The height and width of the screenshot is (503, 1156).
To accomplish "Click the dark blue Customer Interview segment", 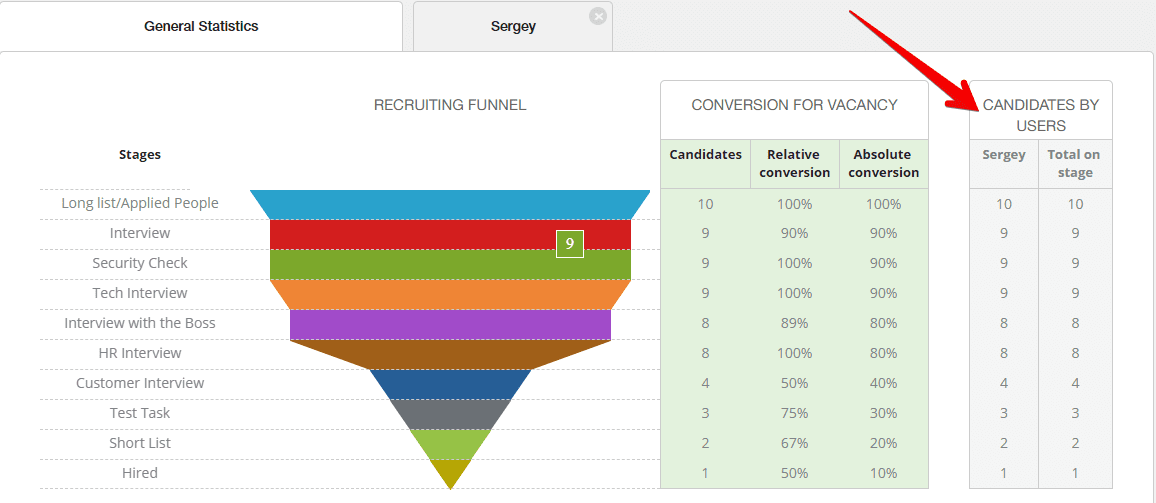I will coord(450,384).
